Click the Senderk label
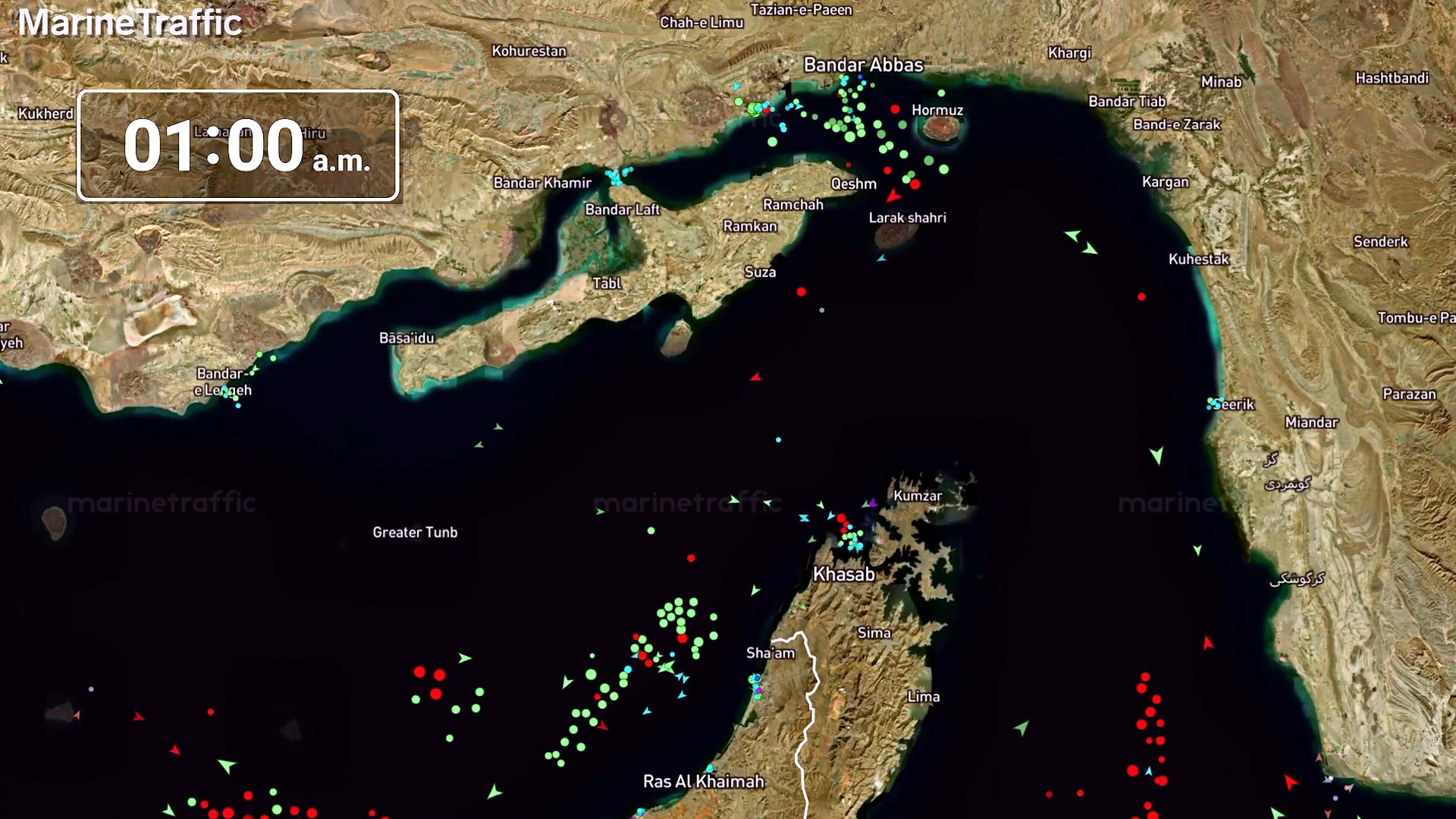The width and height of the screenshot is (1456, 819). [1381, 242]
